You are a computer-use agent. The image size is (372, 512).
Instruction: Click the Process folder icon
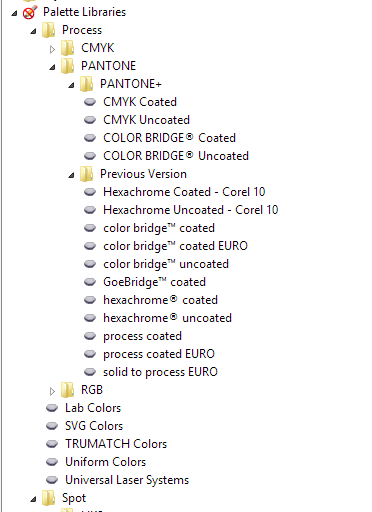pyautogui.click(x=49, y=30)
